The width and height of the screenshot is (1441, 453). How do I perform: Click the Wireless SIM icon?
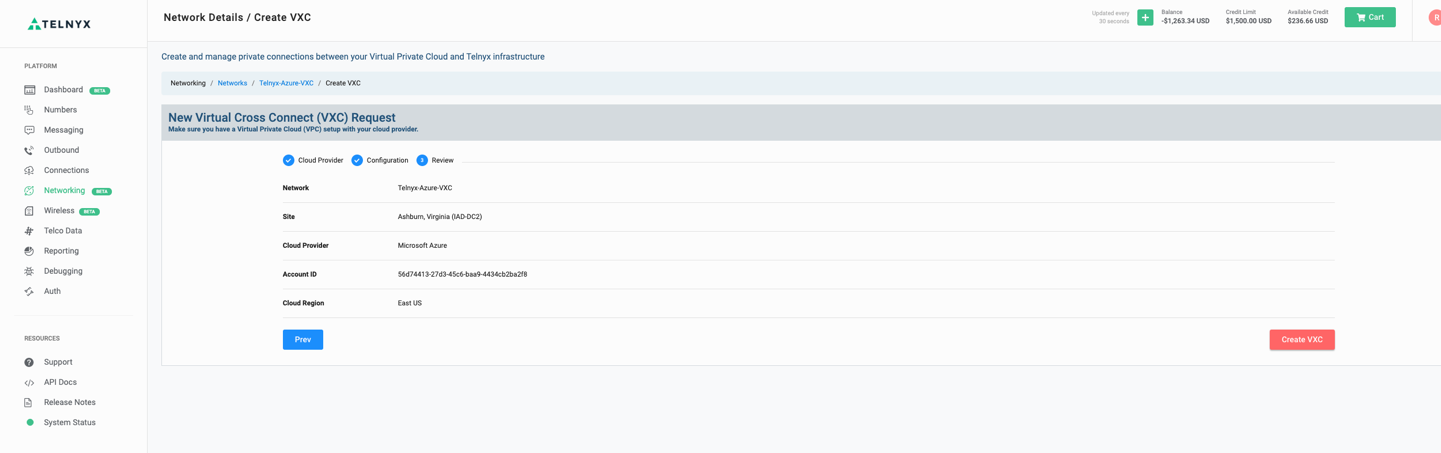pyautogui.click(x=29, y=211)
